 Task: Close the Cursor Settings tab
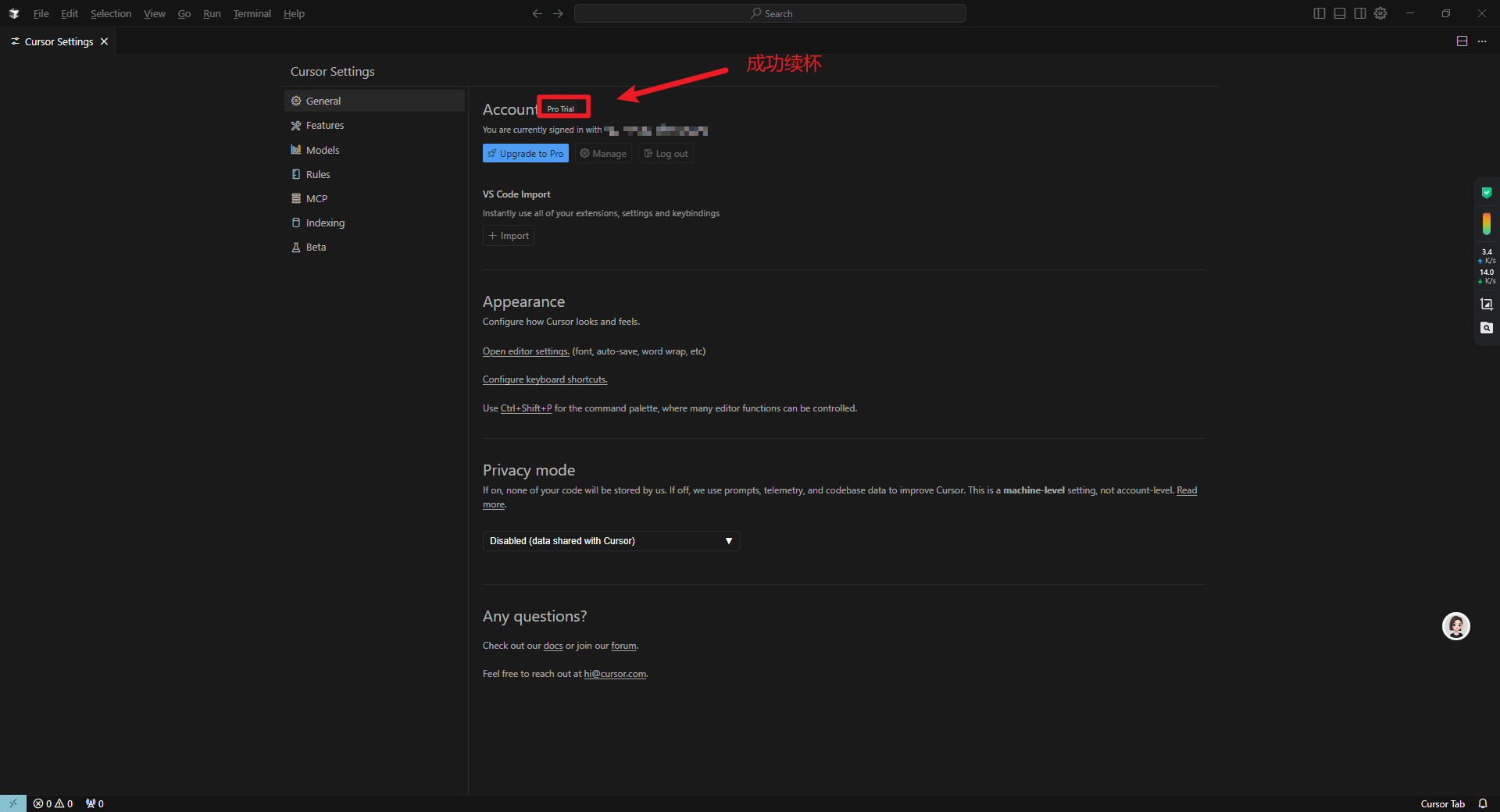coord(104,41)
